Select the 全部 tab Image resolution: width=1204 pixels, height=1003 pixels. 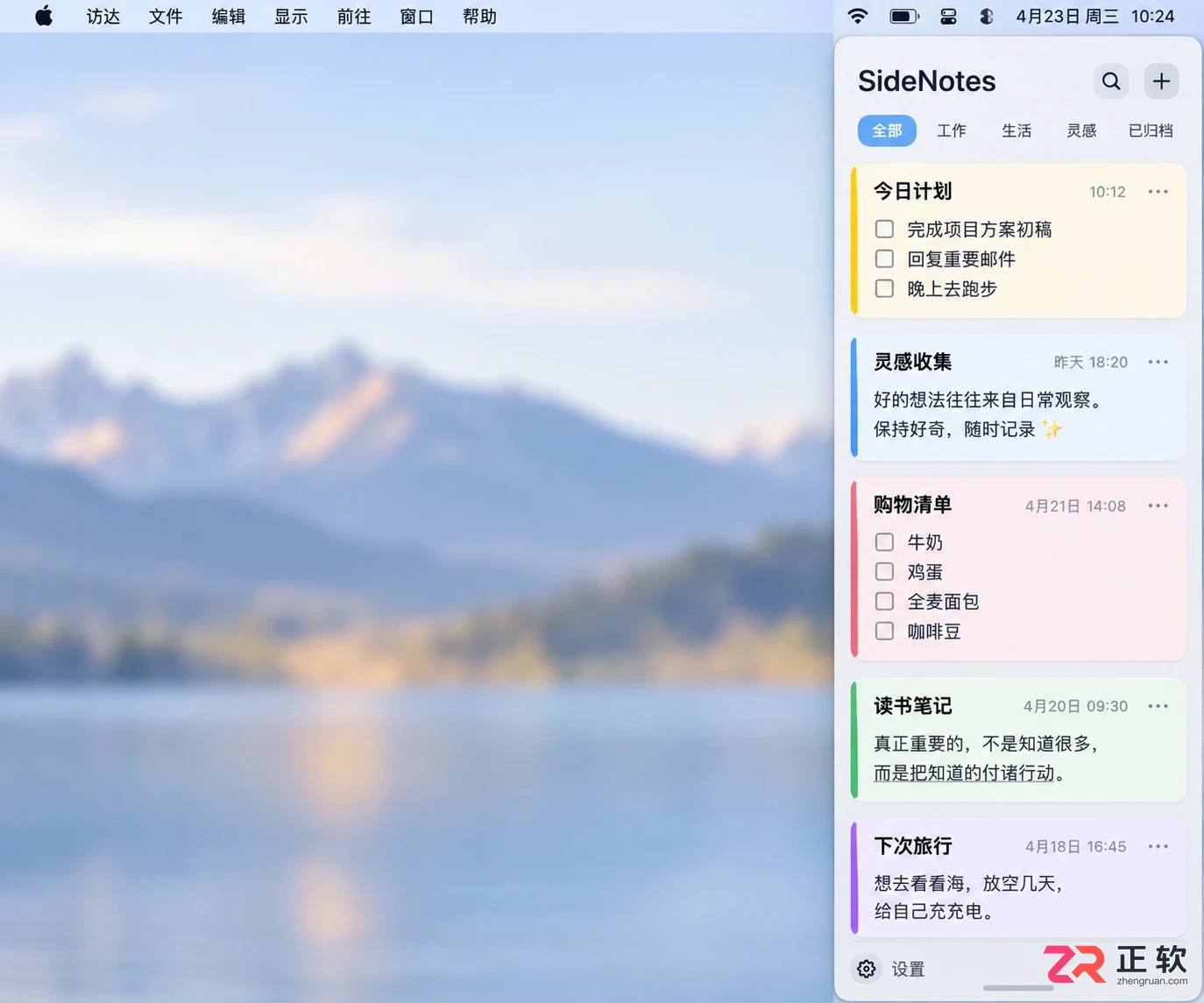click(x=887, y=131)
